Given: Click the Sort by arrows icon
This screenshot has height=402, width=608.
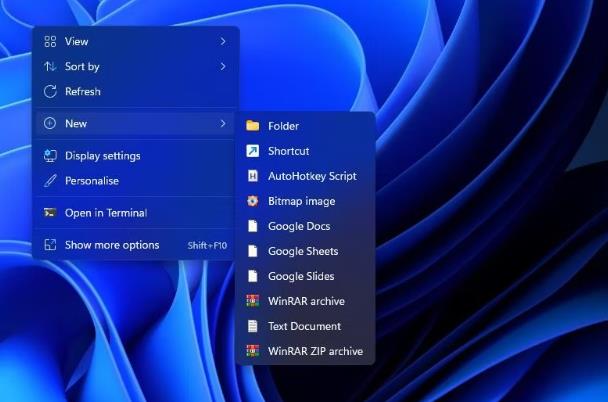Looking at the screenshot, I should coord(50,67).
